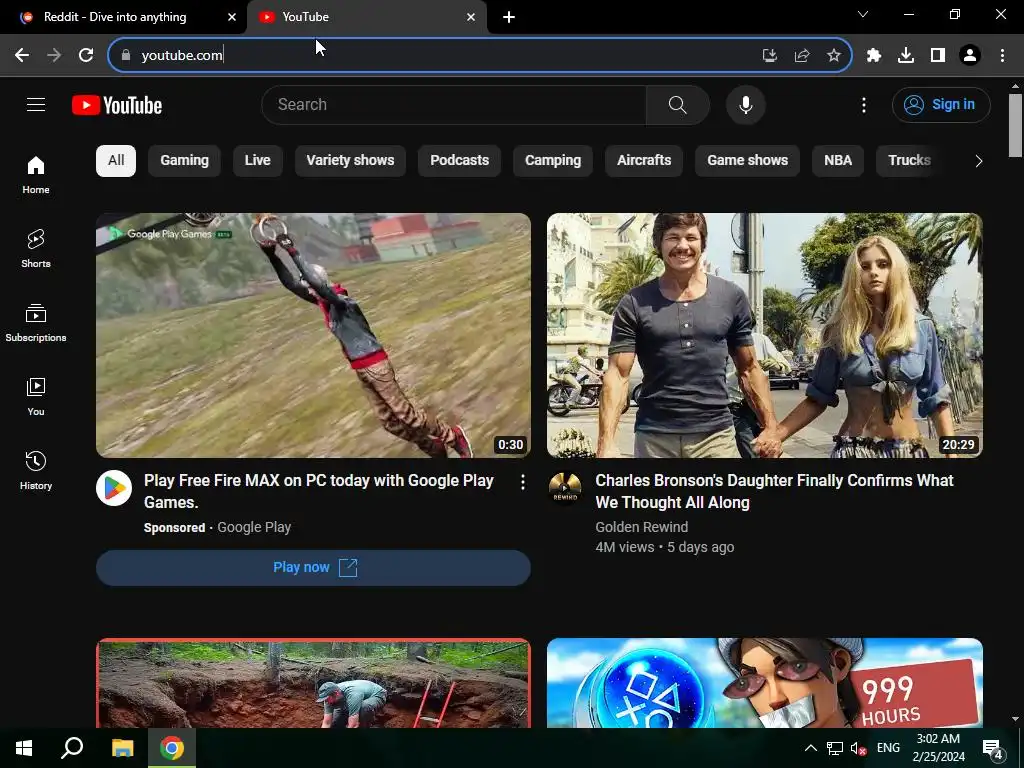
Task: Click the YouTube Search input field
Action: point(454,104)
